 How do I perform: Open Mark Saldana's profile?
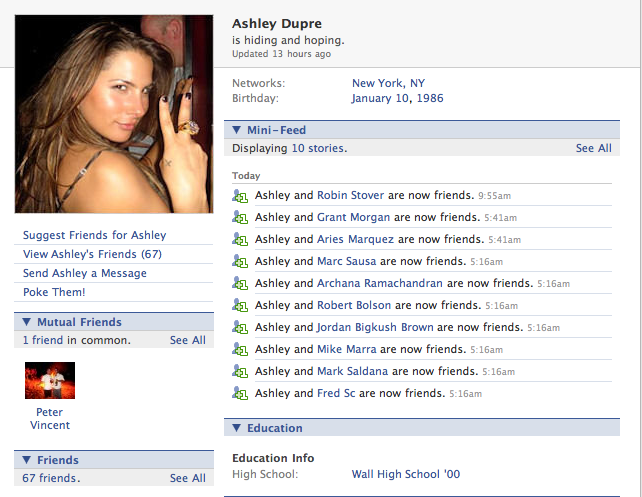coord(353,371)
